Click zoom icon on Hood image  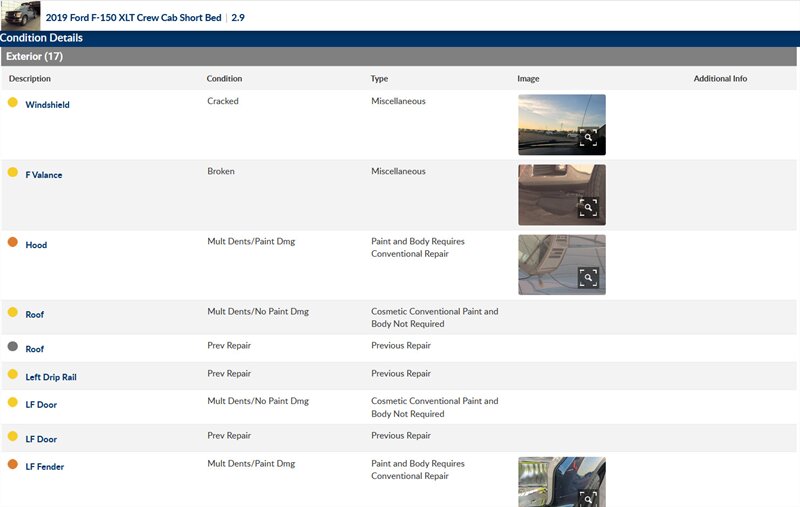(x=589, y=277)
